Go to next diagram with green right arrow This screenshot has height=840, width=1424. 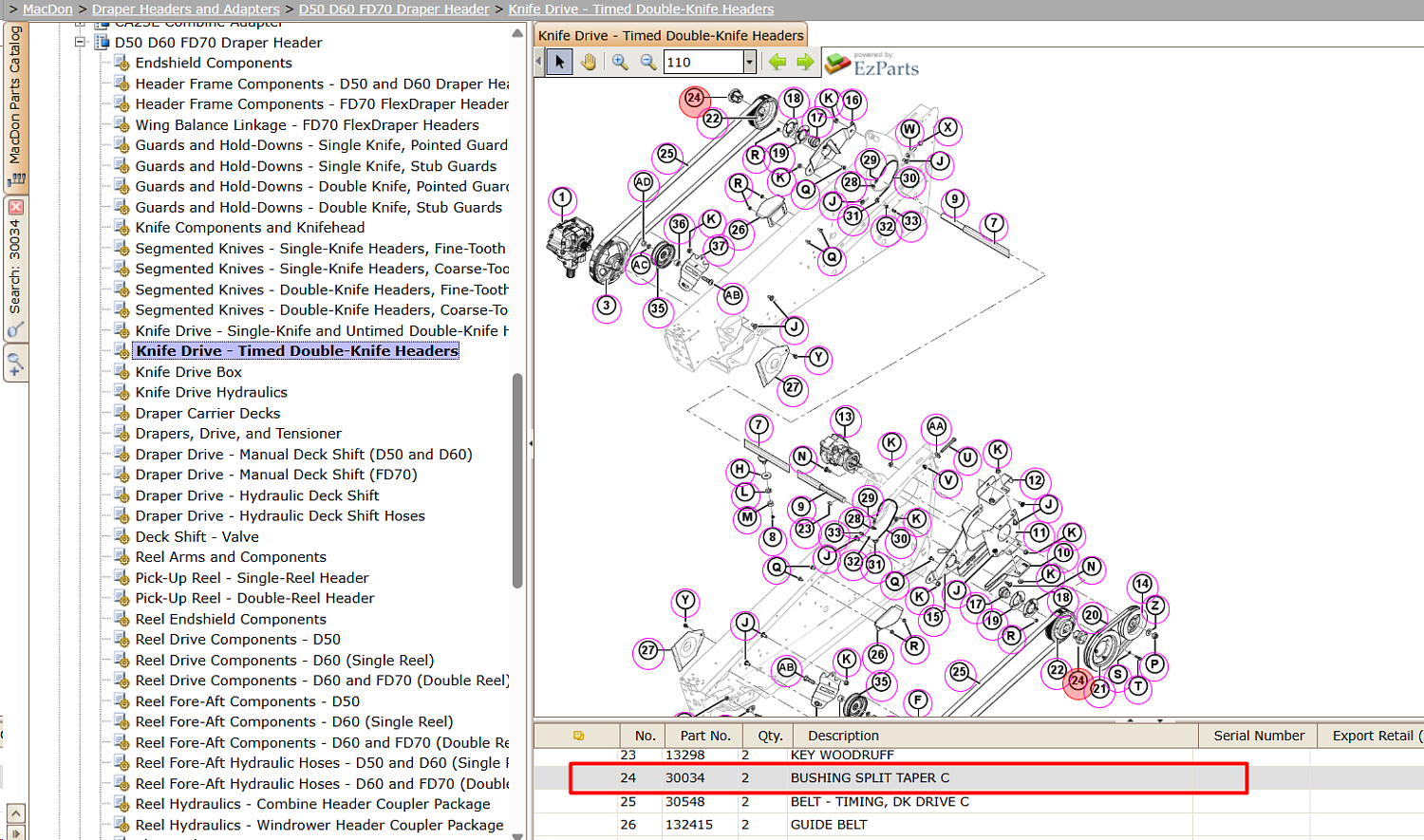click(805, 63)
